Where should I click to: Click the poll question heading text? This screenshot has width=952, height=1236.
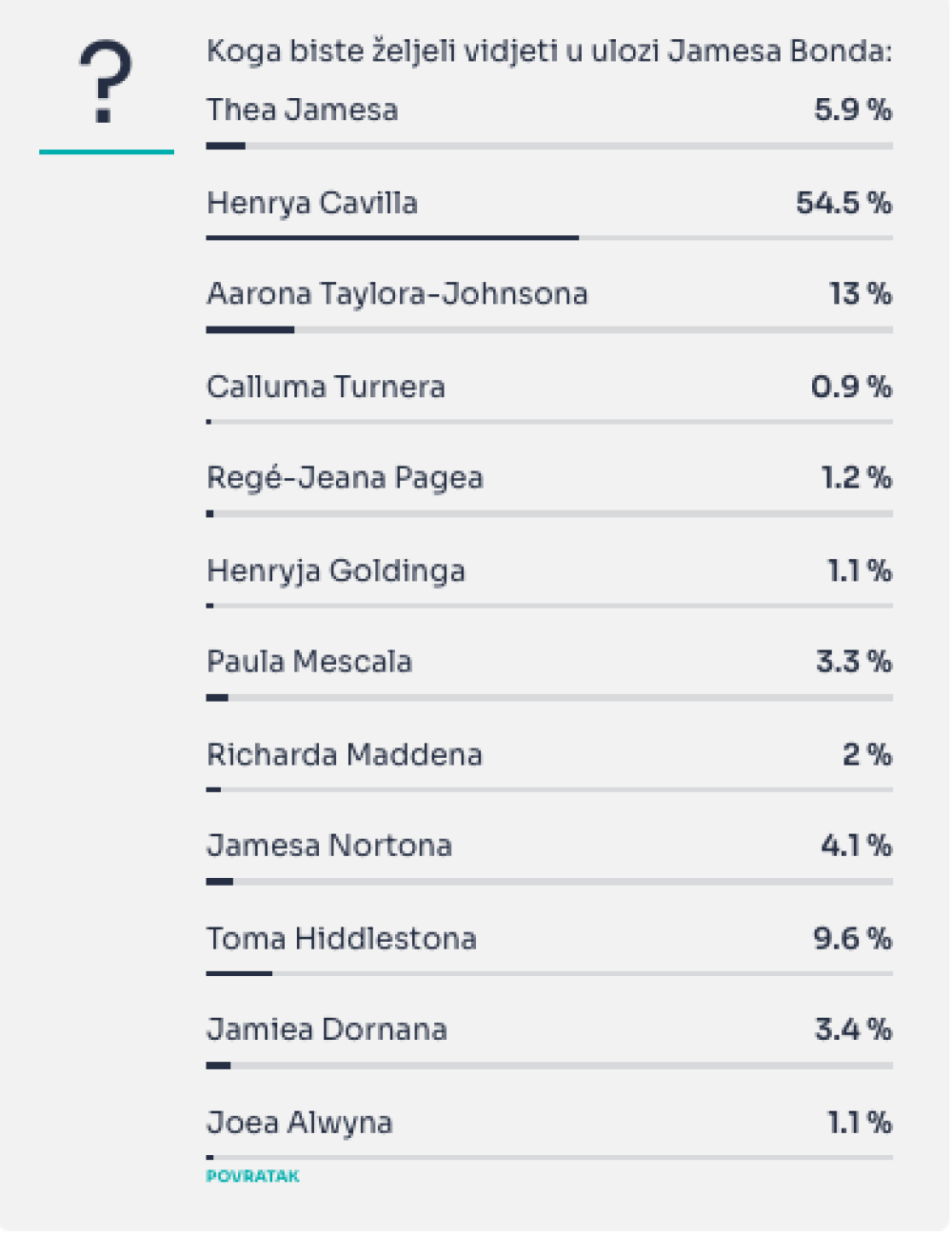[x=549, y=50]
